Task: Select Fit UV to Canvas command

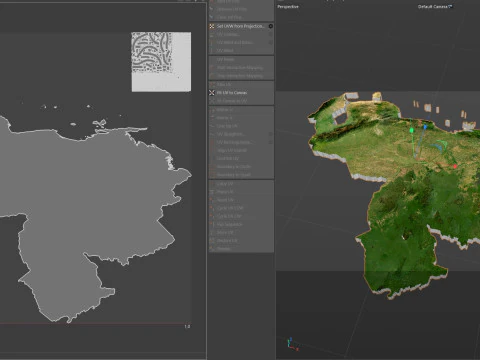Action: (x=241, y=93)
